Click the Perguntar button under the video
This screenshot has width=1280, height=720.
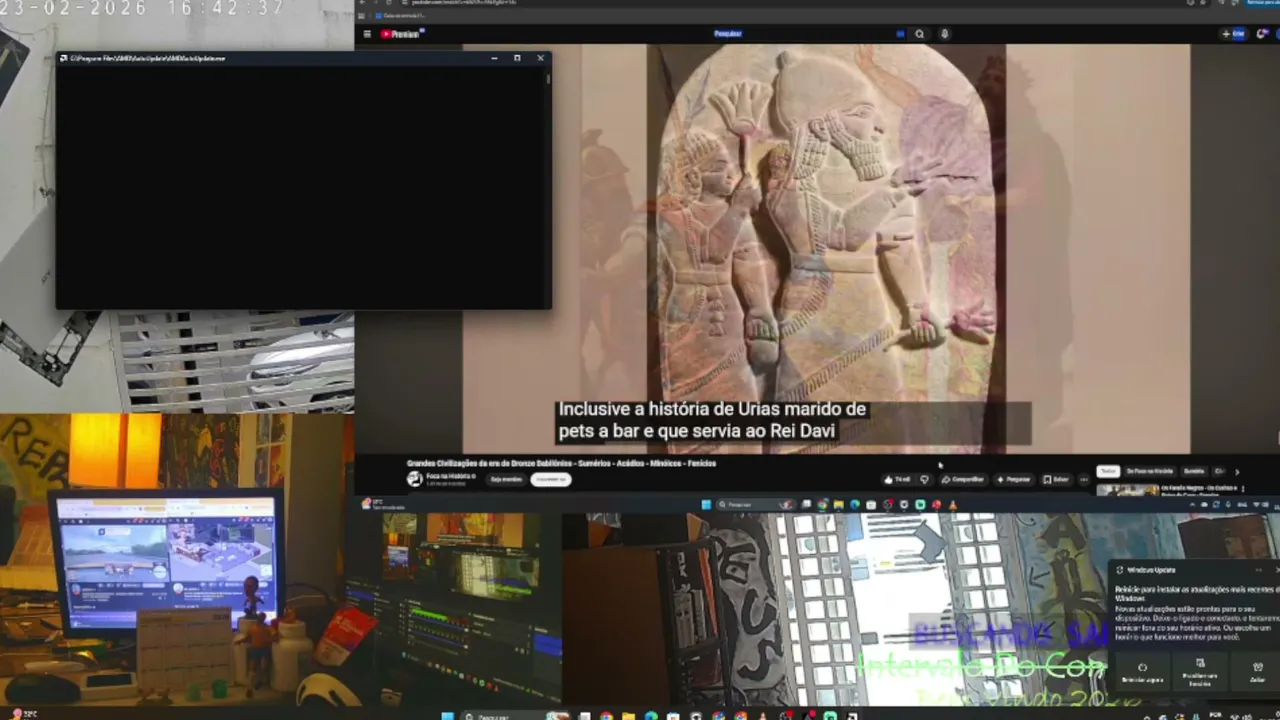(x=1013, y=479)
